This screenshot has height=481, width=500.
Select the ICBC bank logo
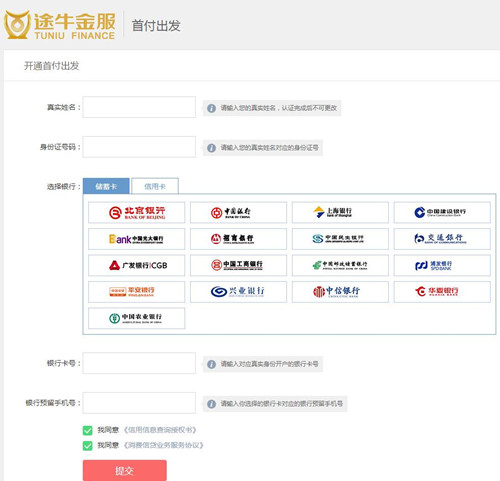238,265
